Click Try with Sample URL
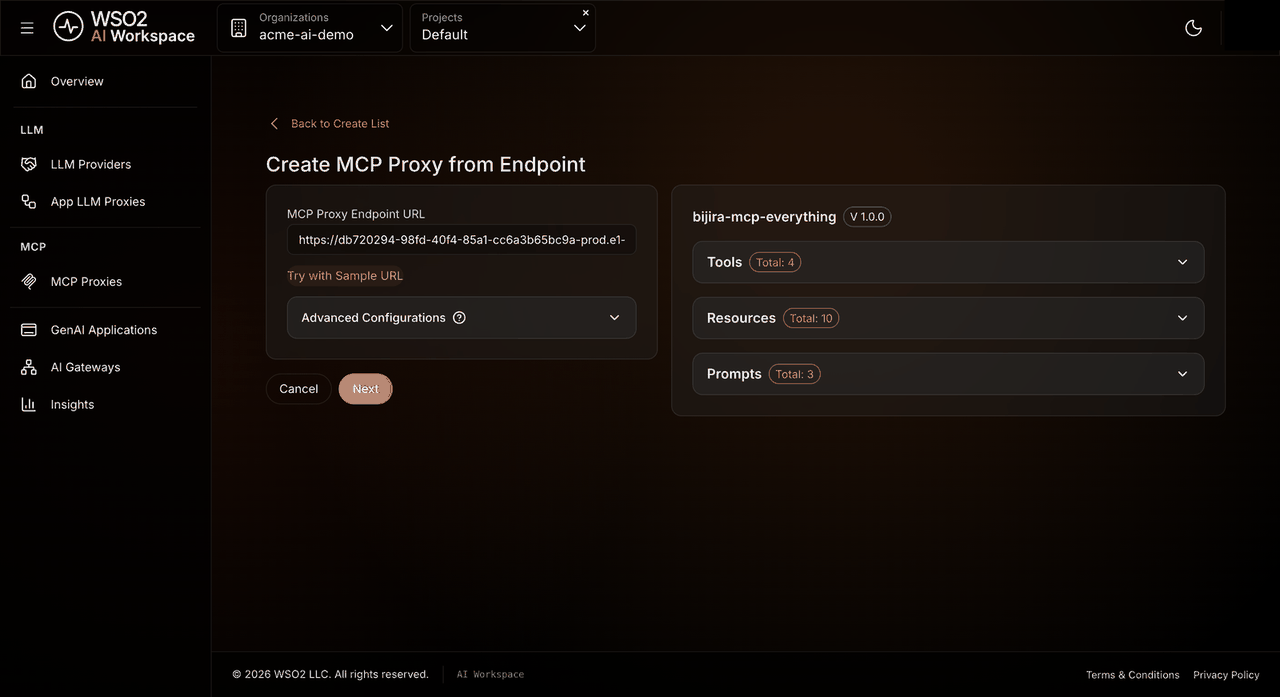Viewport: 1280px width, 697px height. click(345, 276)
